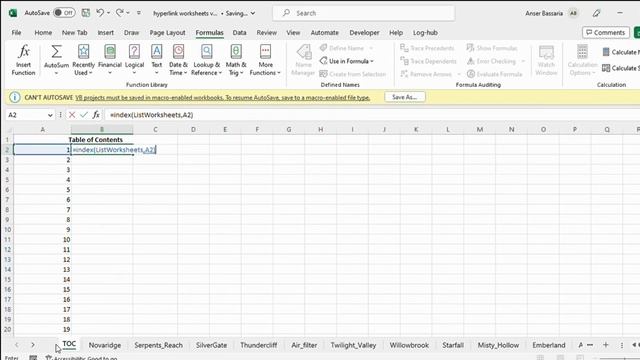Add a new sheet with plus icon
The image size is (640, 360).
[x=606, y=345]
